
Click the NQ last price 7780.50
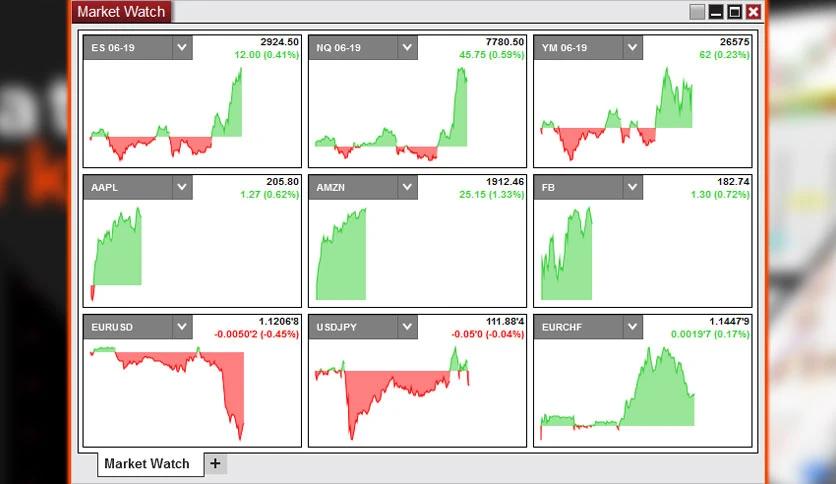coord(505,42)
